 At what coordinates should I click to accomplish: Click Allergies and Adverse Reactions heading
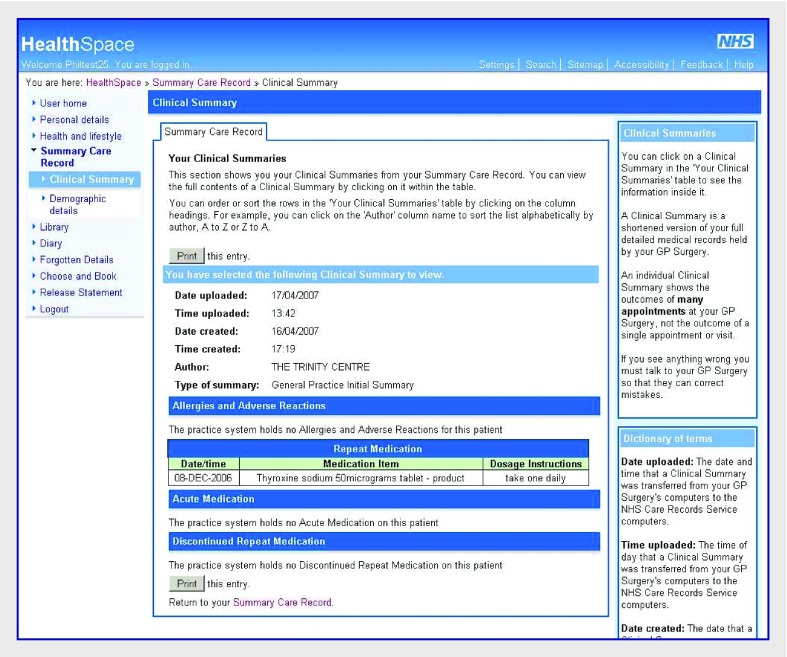pyautogui.click(x=384, y=406)
